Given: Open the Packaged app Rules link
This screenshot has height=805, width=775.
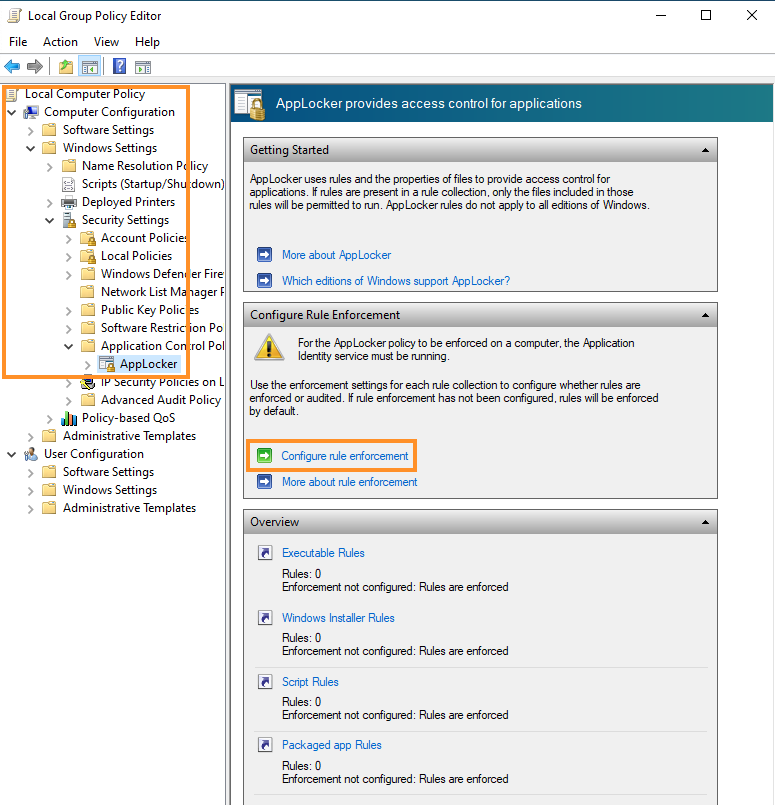Looking at the screenshot, I should 332,745.
